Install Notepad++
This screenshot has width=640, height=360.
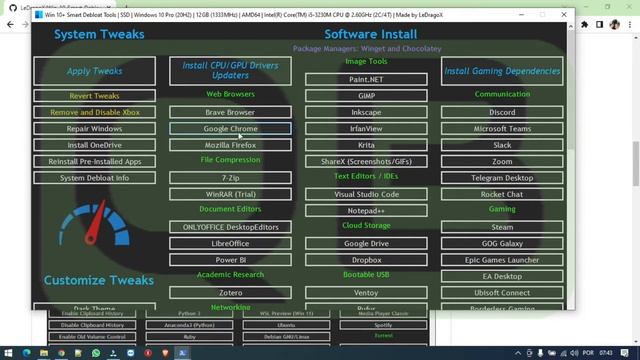click(x=366, y=211)
